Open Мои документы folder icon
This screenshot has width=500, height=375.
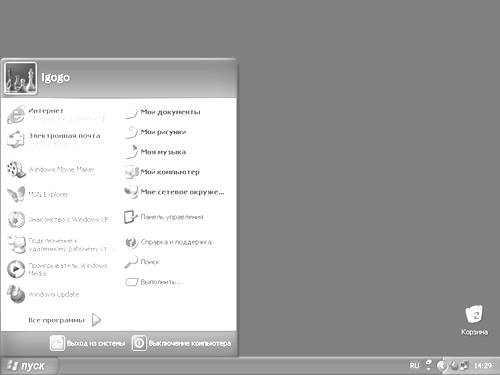point(131,112)
